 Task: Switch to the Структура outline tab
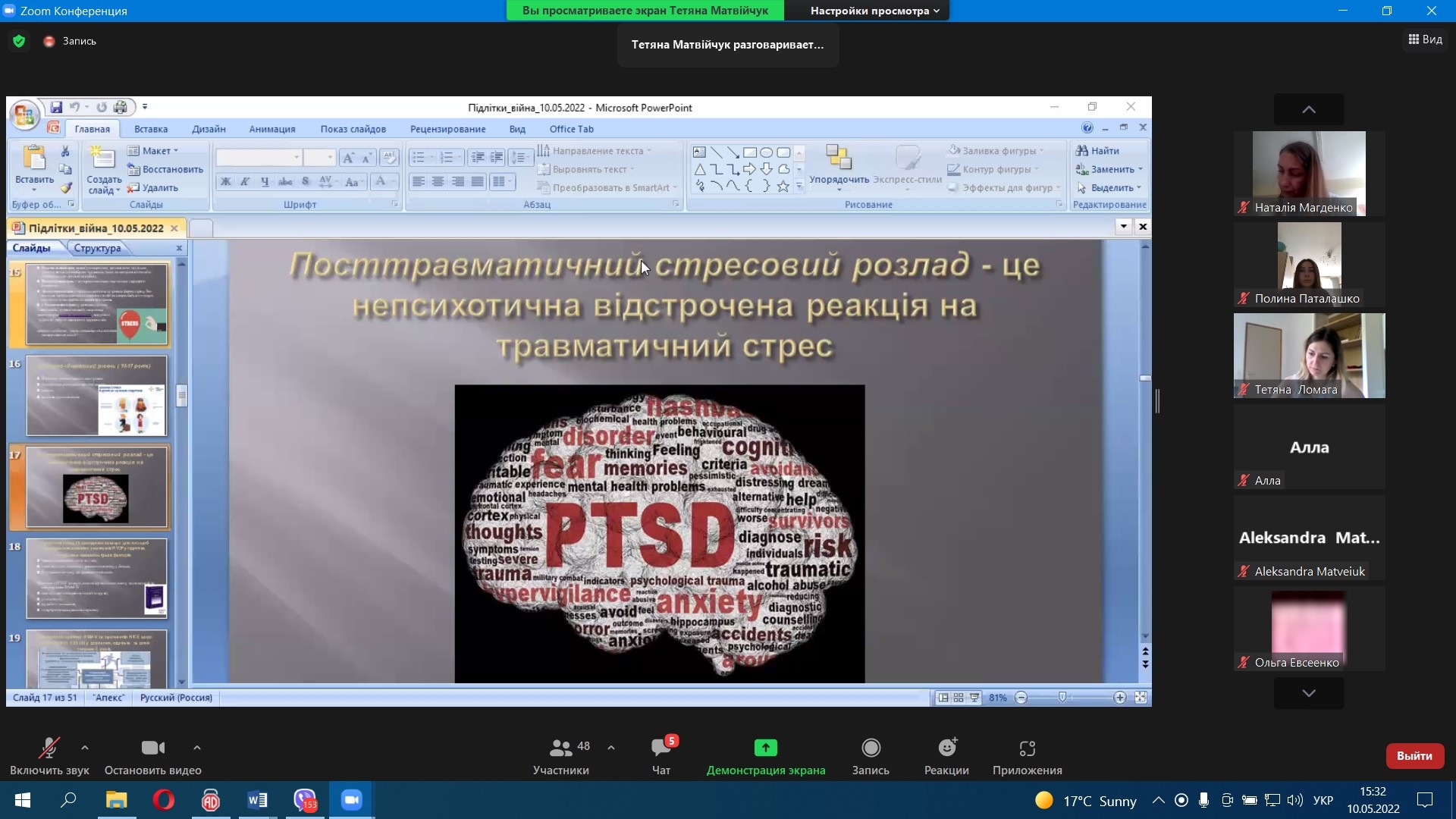pos(97,248)
